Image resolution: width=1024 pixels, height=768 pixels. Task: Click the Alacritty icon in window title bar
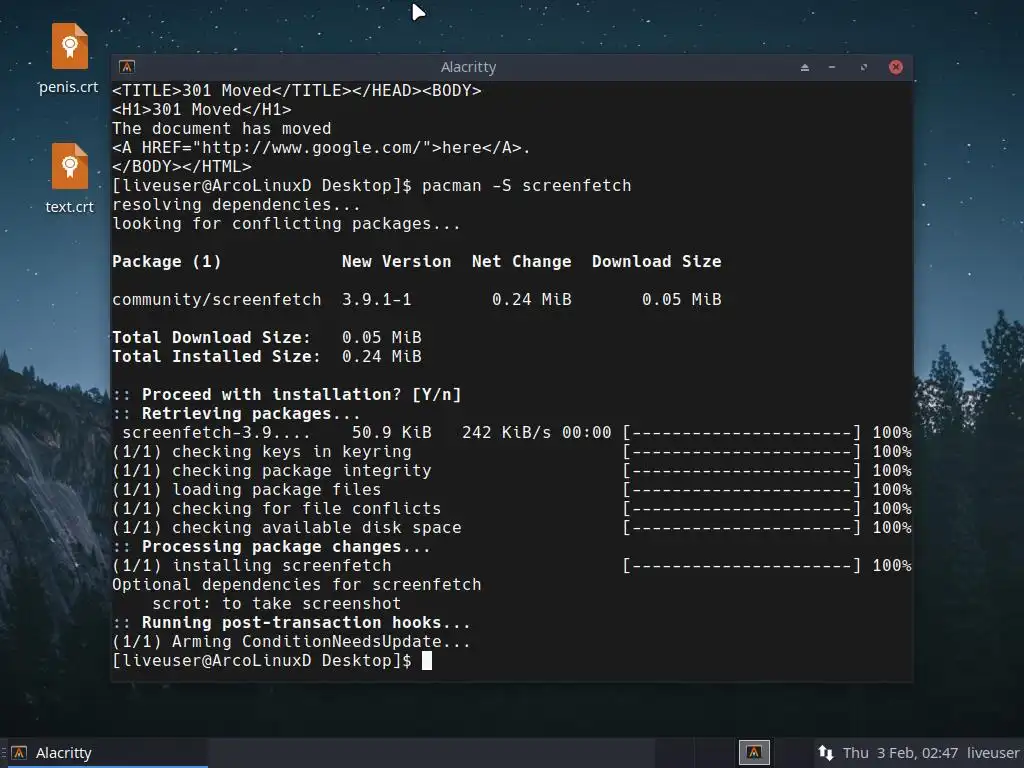(127, 67)
